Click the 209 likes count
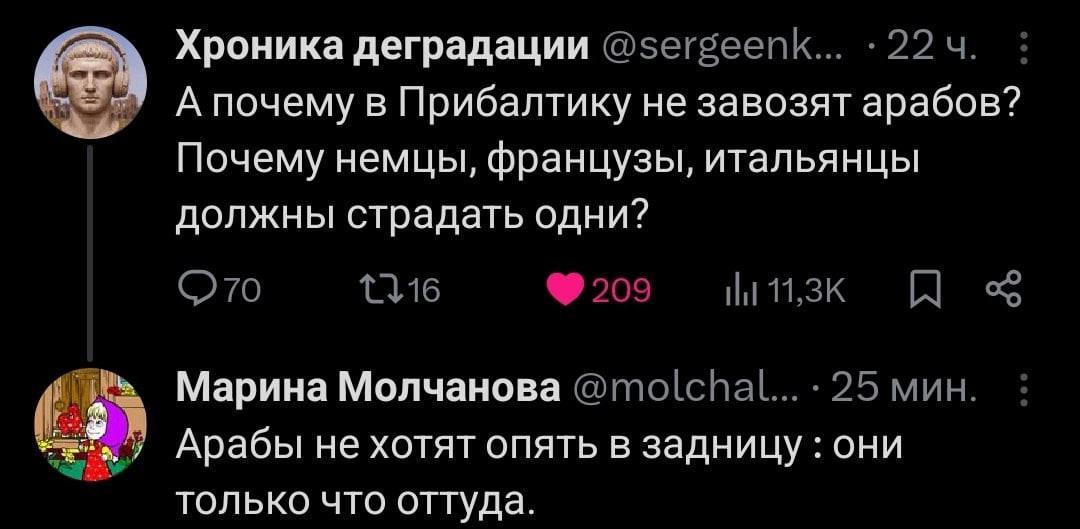This screenshot has height=529, width=1080. click(x=621, y=292)
